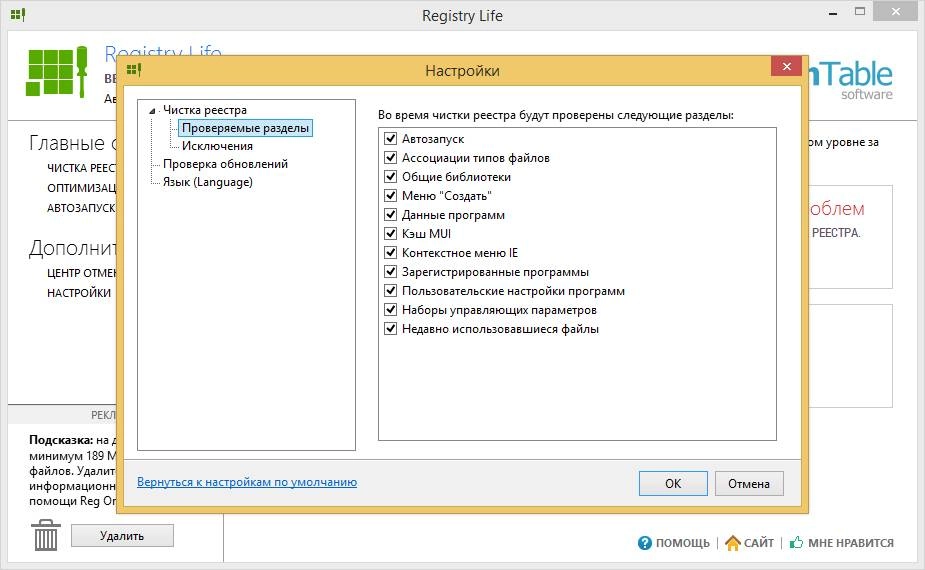The height and width of the screenshot is (570, 925).
Task: Open ЦЕНТР ОТМЕНЫ in main sidebar
Action: click(x=81, y=273)
